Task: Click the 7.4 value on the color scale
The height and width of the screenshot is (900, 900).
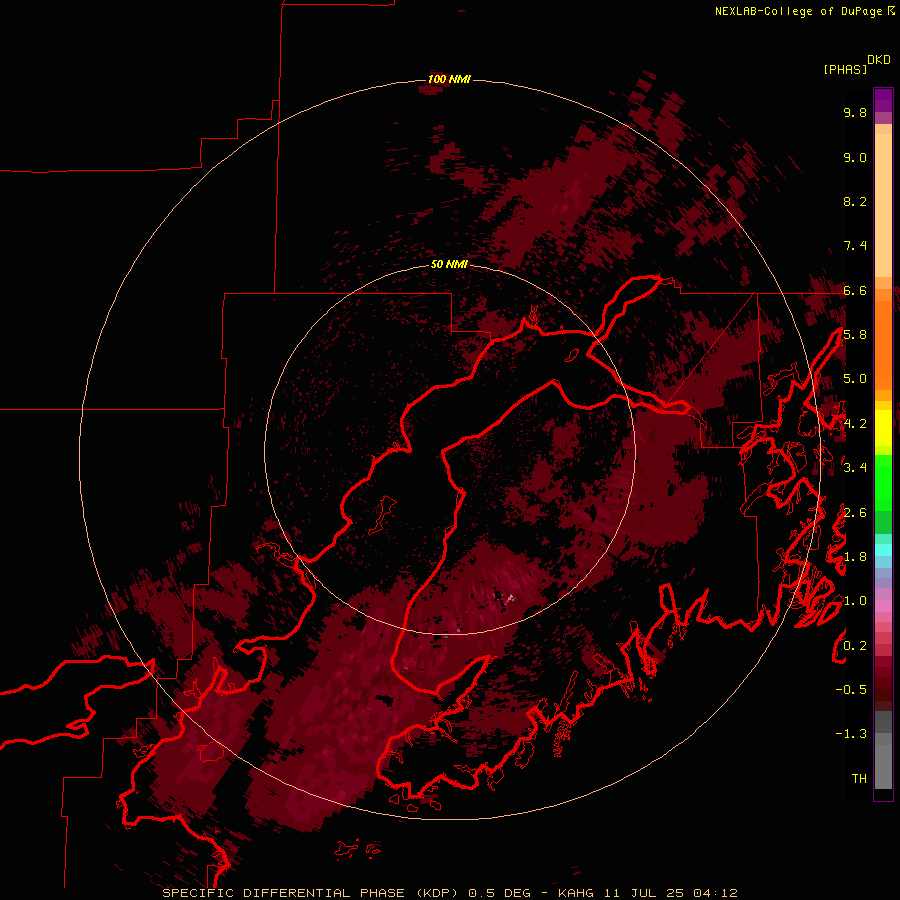Action: tap(855, 246)
